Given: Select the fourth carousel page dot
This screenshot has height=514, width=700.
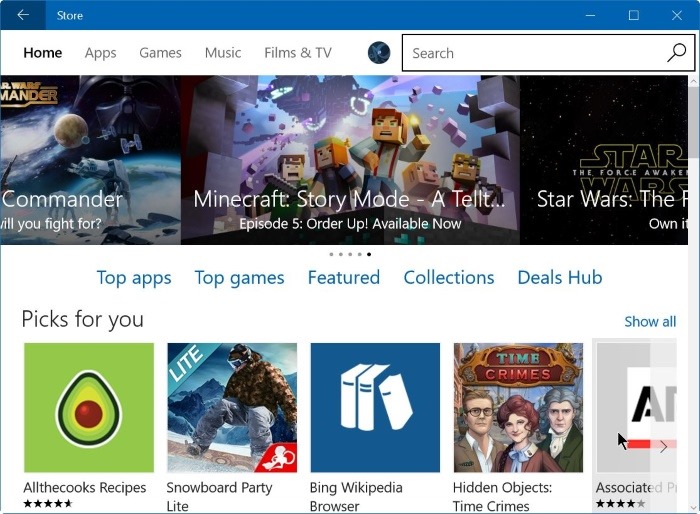Looking at the screenshot, I should [x=359, y=254].
